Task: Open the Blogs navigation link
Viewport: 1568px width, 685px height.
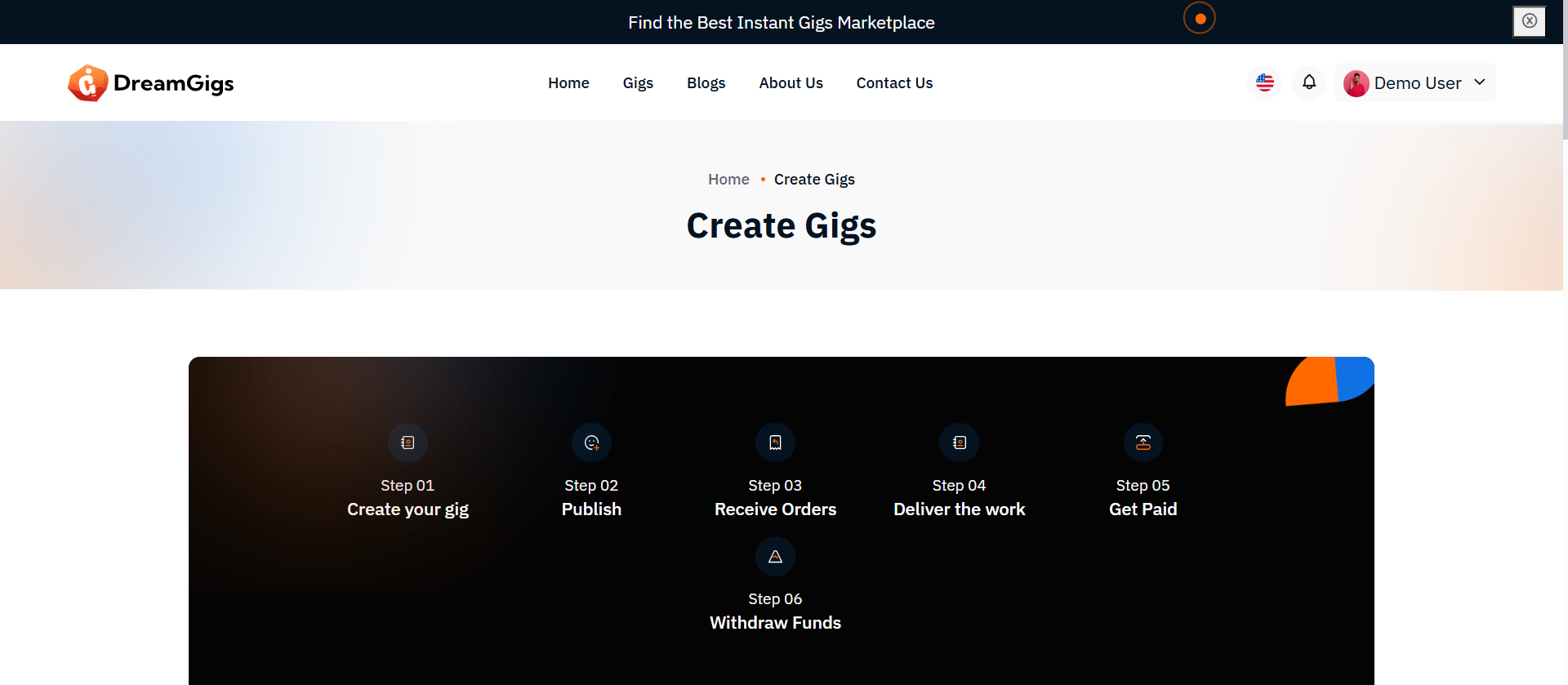Action: click(x=706, y=83)
